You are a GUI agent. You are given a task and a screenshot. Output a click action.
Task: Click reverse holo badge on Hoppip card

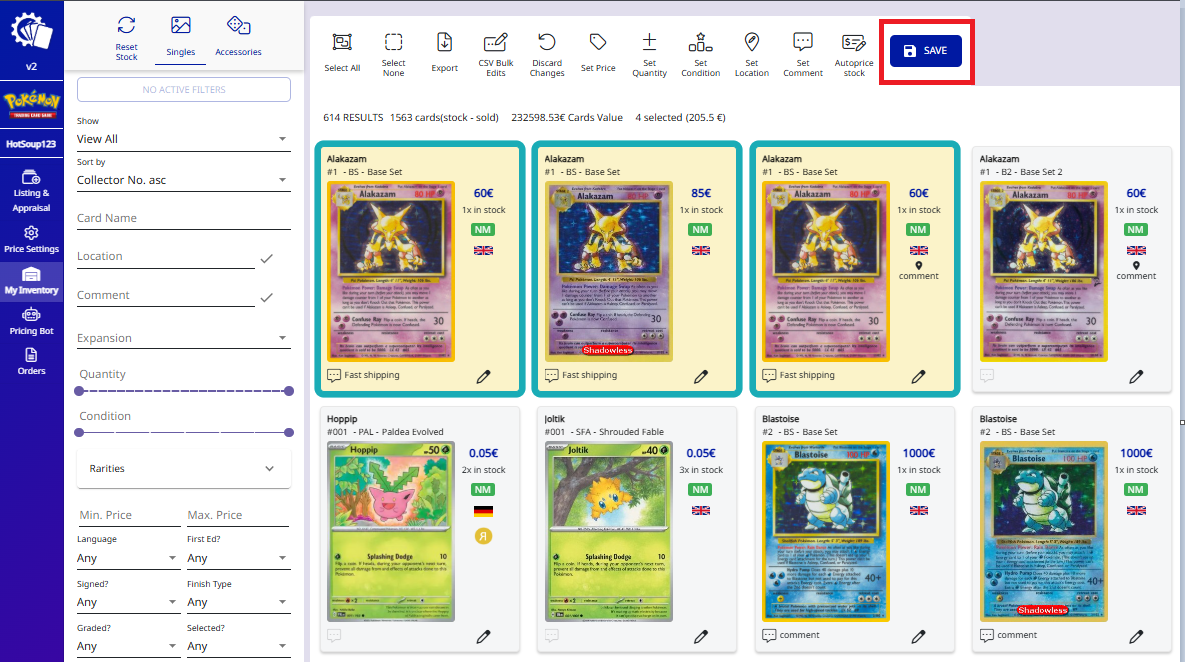[x=484, y=536]
